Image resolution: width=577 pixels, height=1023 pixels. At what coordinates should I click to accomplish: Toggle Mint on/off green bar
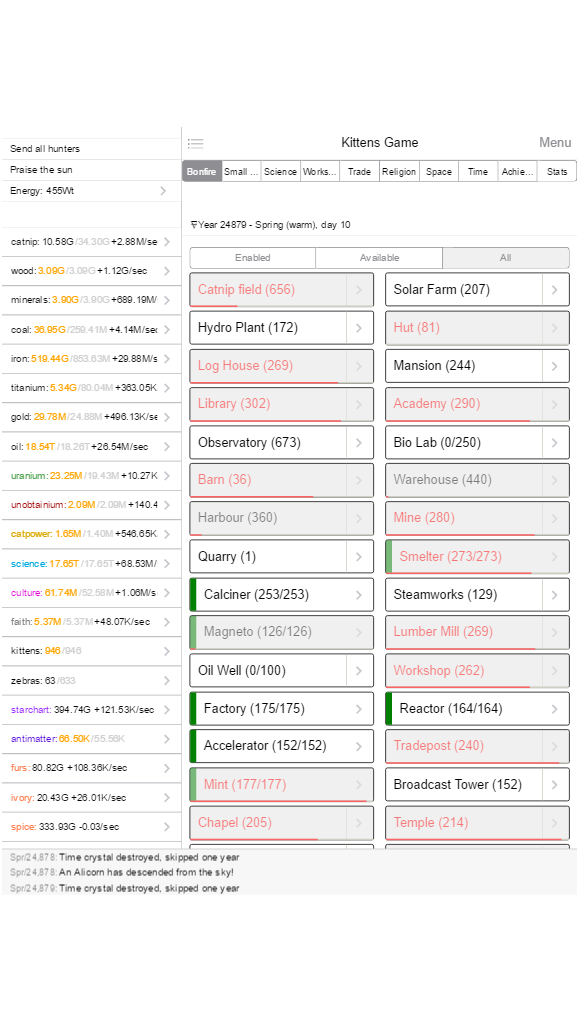click(x=193, y=784)
